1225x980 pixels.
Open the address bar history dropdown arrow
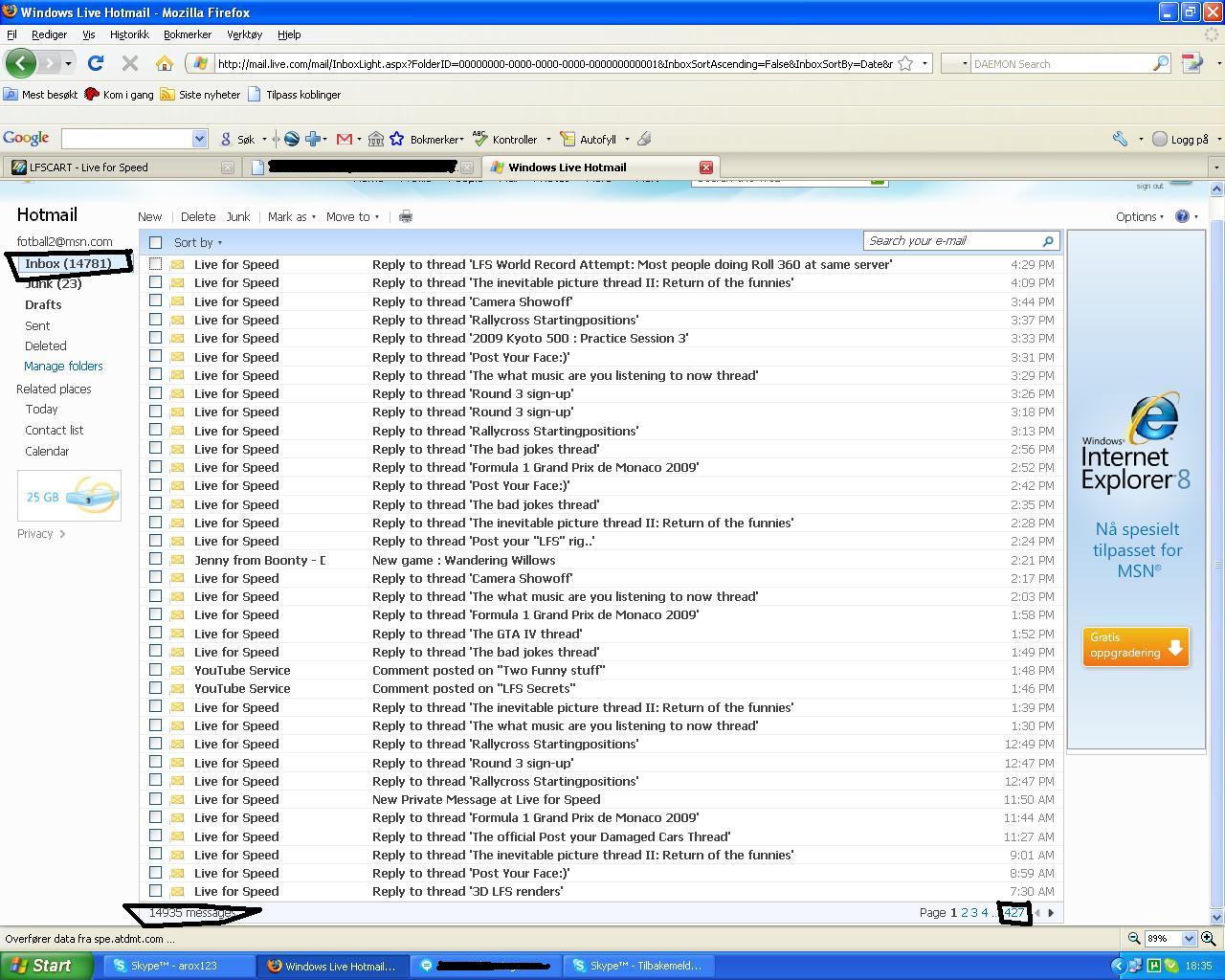coord(924,63)
